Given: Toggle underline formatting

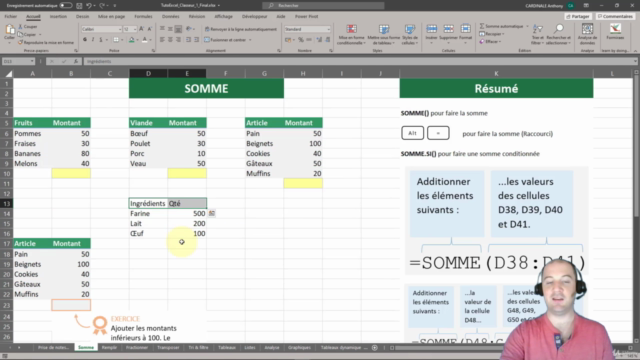Looking at the screenshot, I should coord(101,40).
